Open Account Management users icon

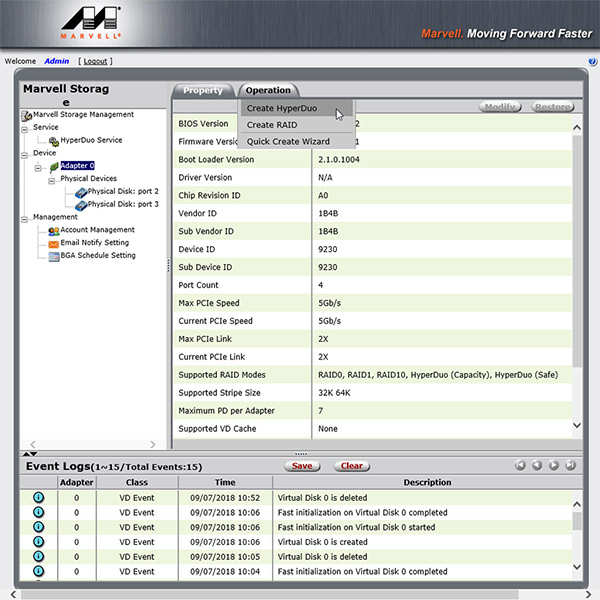pos(53,230)
